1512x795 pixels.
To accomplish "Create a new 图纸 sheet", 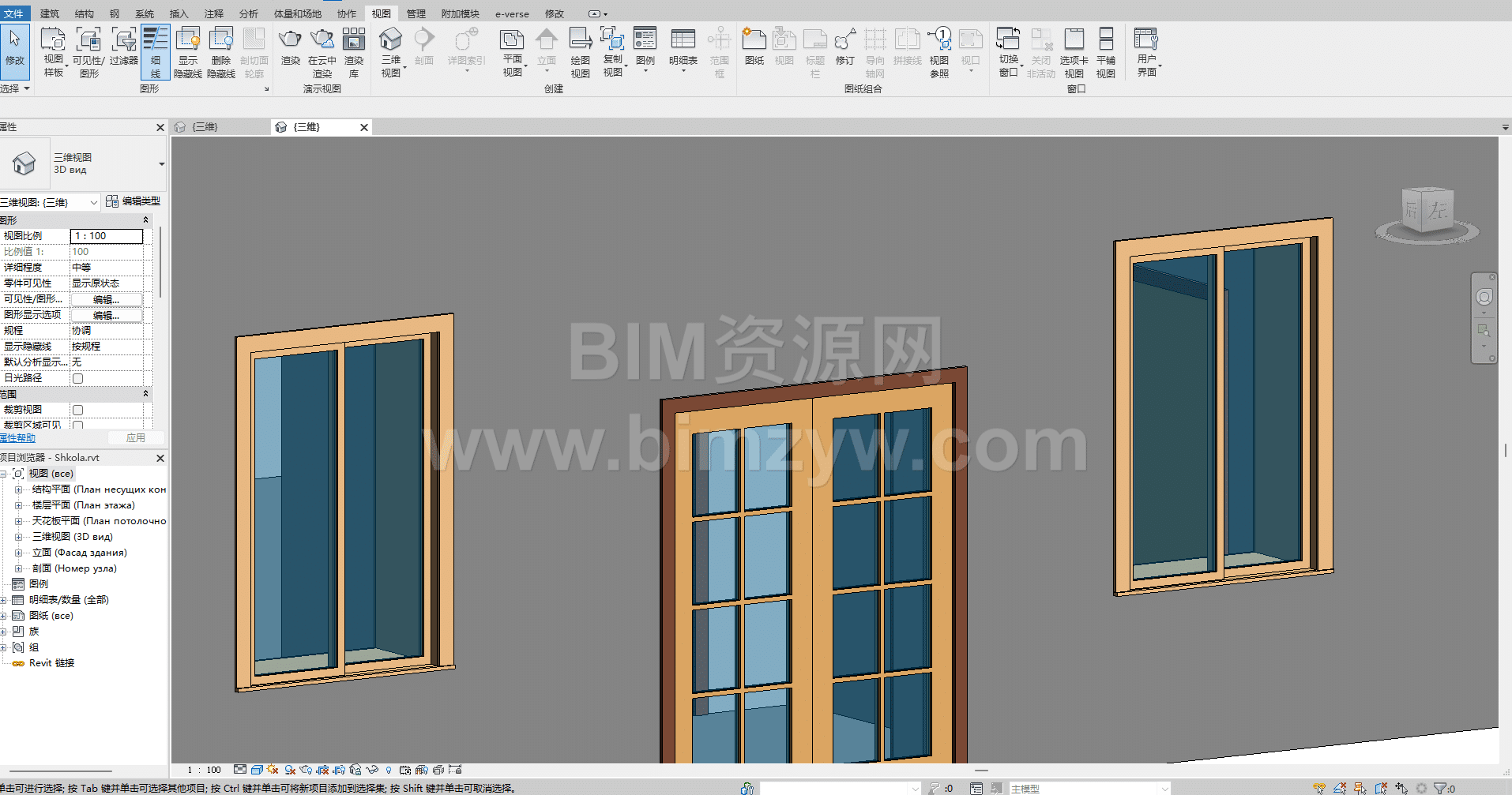I will [x=754, y=47].
